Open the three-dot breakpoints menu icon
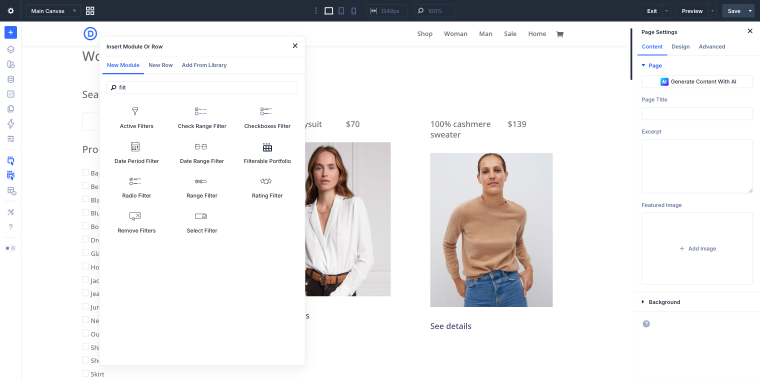The height and width of the screenshot is (380, 760). click(x=316, y=11)
